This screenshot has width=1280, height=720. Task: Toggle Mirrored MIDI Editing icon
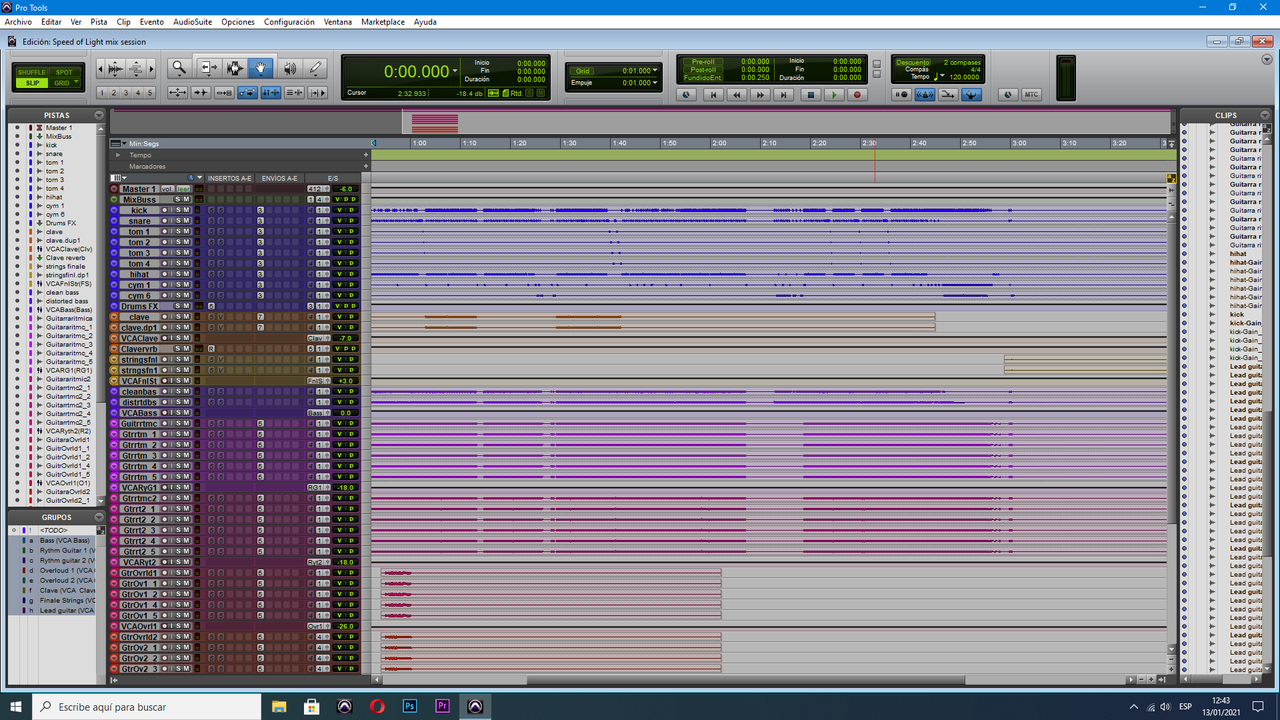pos(224,92)
